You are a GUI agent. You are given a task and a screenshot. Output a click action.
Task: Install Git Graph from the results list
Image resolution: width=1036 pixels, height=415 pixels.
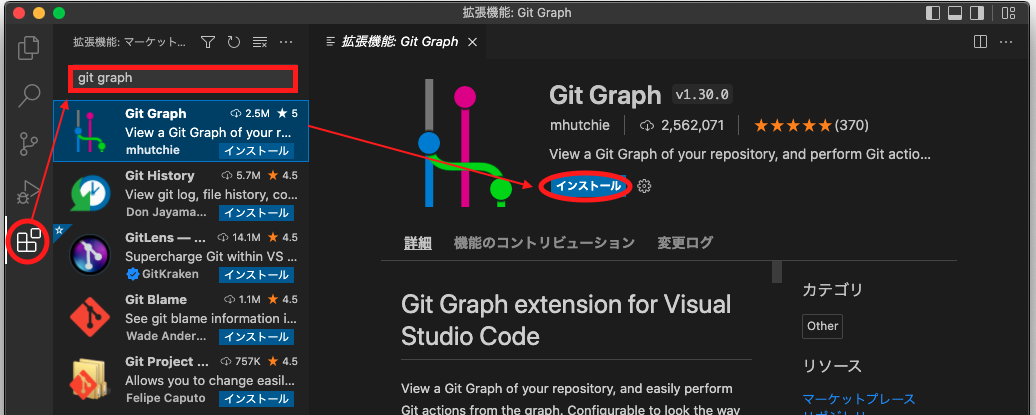pos(256,151)
